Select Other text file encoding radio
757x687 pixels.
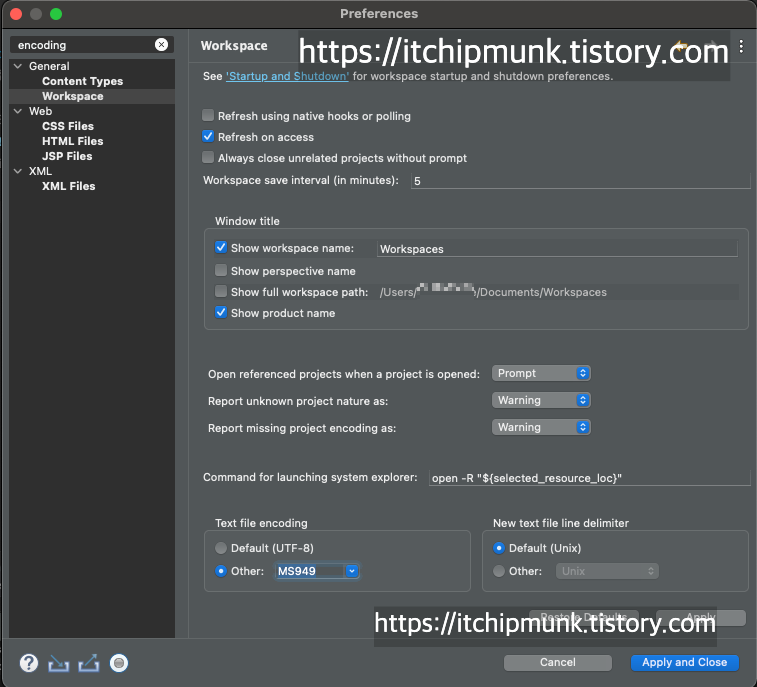tap(221, 571)
